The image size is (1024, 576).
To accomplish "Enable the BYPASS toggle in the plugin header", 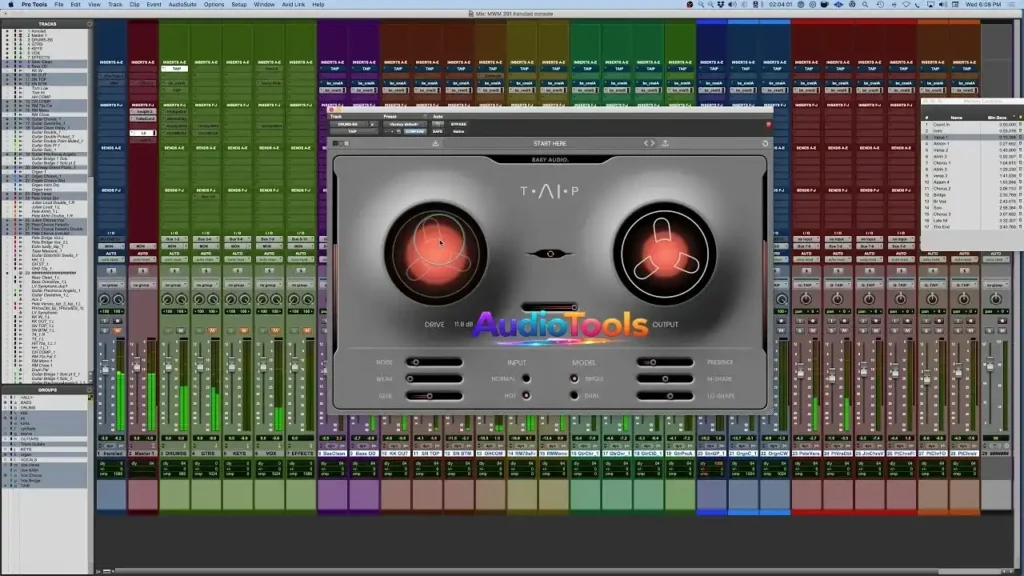I will point(458,124).
